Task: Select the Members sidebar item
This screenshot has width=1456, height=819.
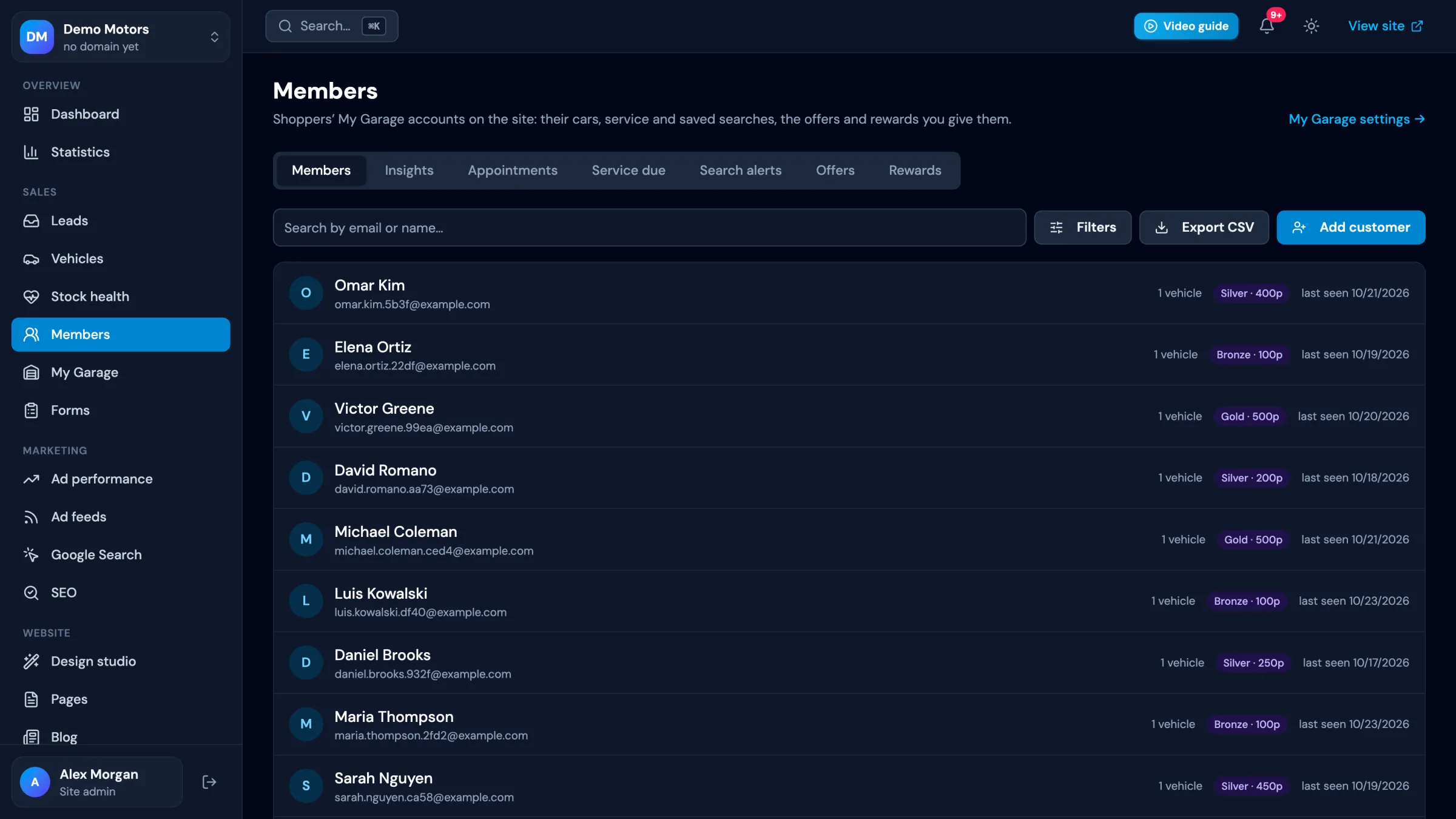Action: pyautogui.click(x=121, y=335)
